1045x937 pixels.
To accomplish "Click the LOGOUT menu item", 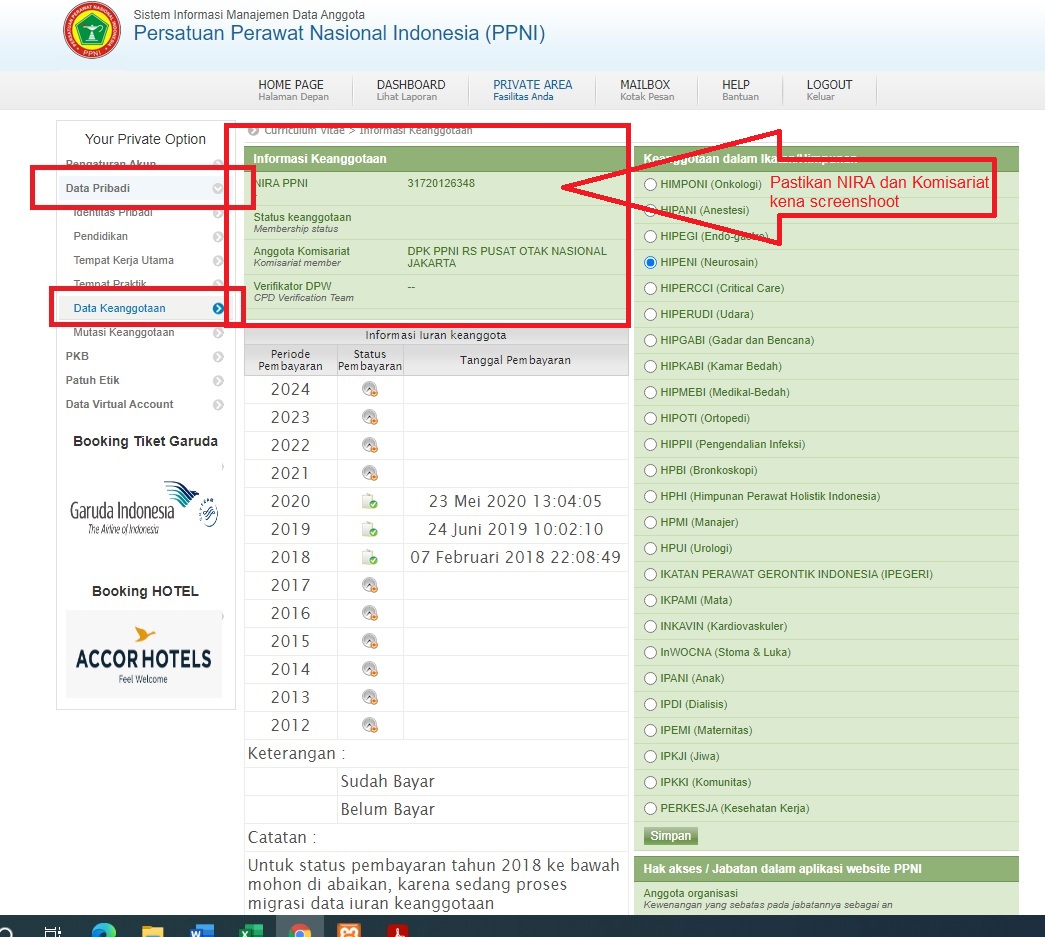I will point(829,89).
